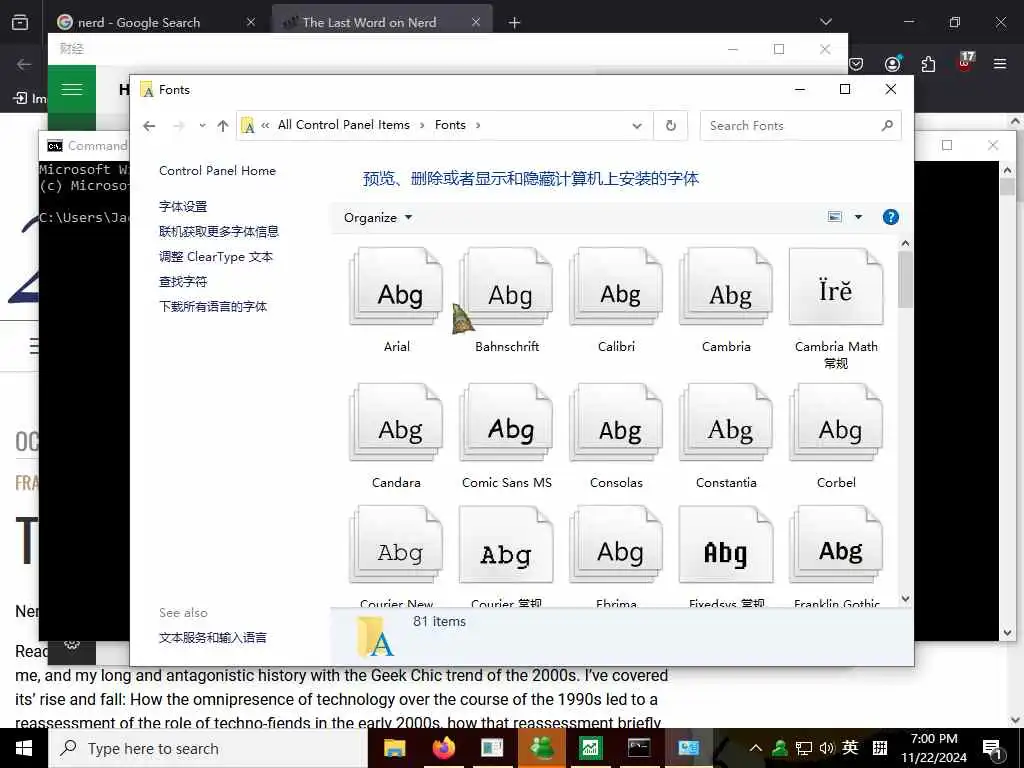Viewport: 1024px width, 768px height.
Task: Open the Calibri font family
Action: point(616,300)
